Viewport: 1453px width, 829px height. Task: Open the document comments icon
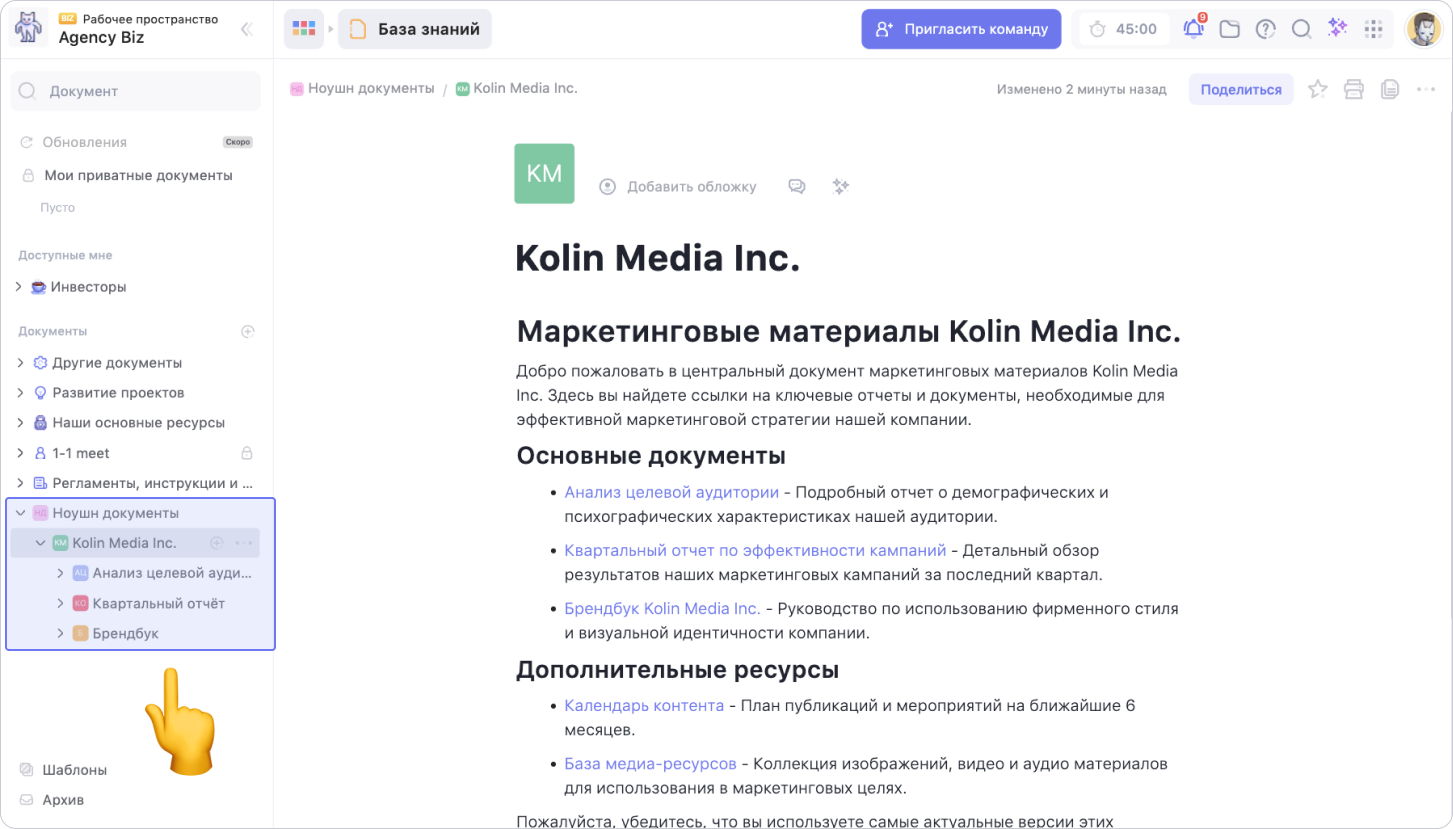[x=797, y=187]
